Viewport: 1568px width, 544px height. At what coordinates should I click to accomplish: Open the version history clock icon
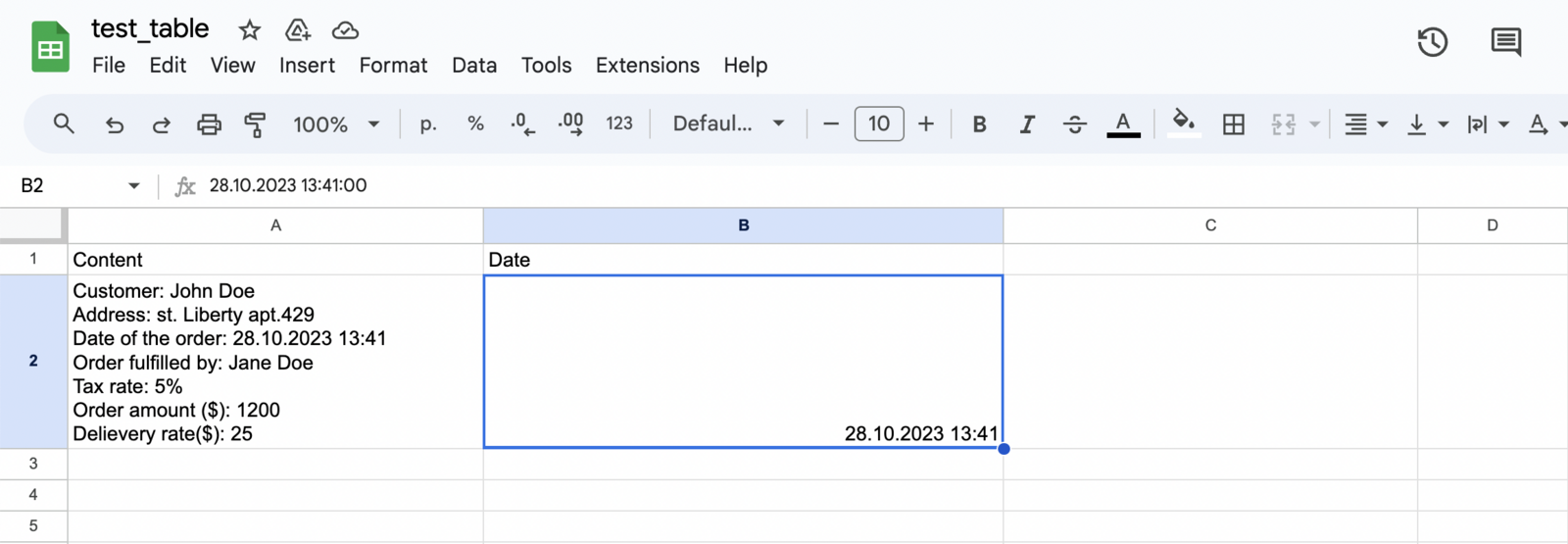[1432, 42]
